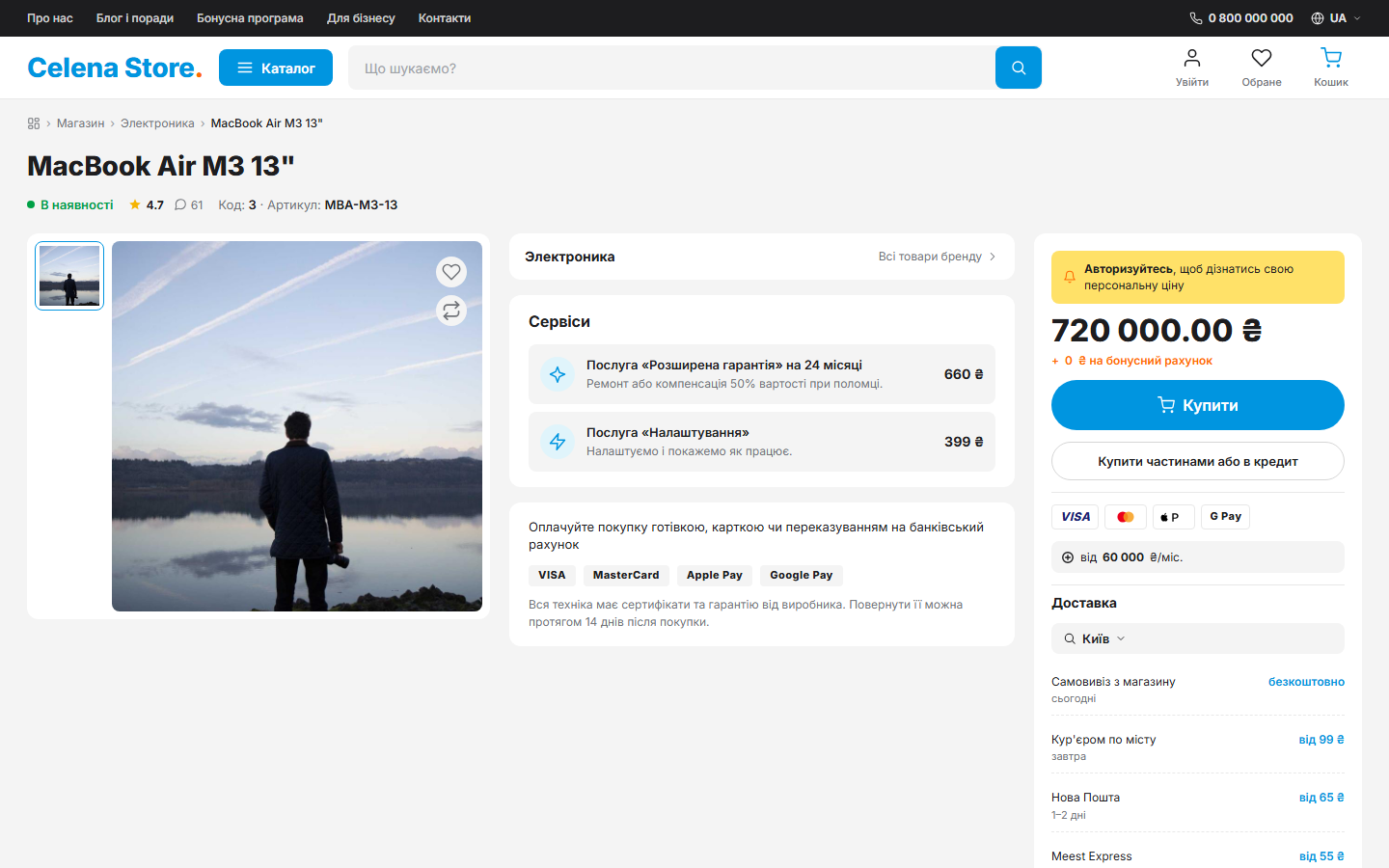Screen dimensions: 1389x868
Task: Click the 720 000.00 ₴ price
Action: click(1157, 331)
